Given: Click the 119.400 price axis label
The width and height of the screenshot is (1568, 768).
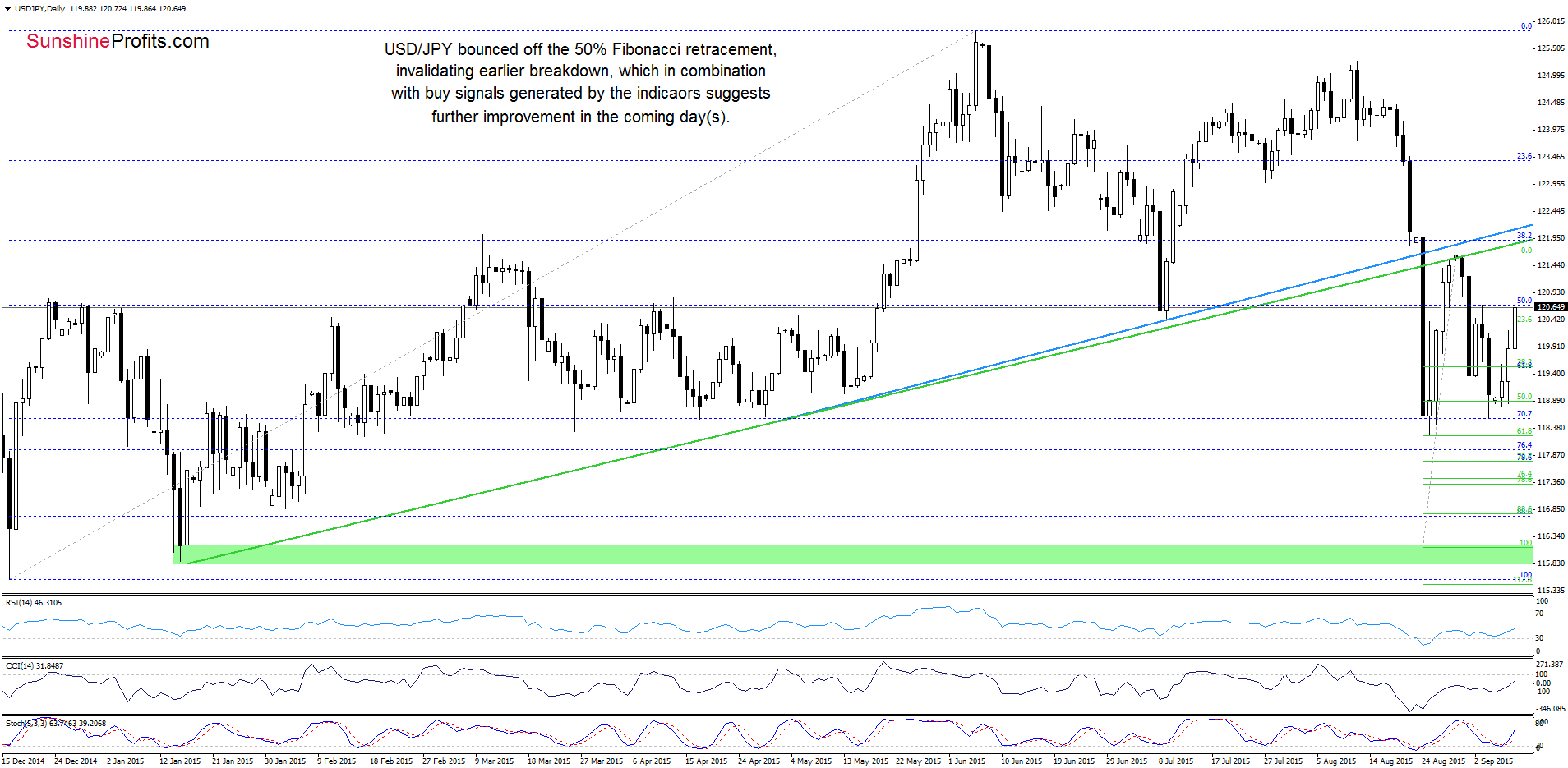Looking at the screenshot, I should 1550,374.
